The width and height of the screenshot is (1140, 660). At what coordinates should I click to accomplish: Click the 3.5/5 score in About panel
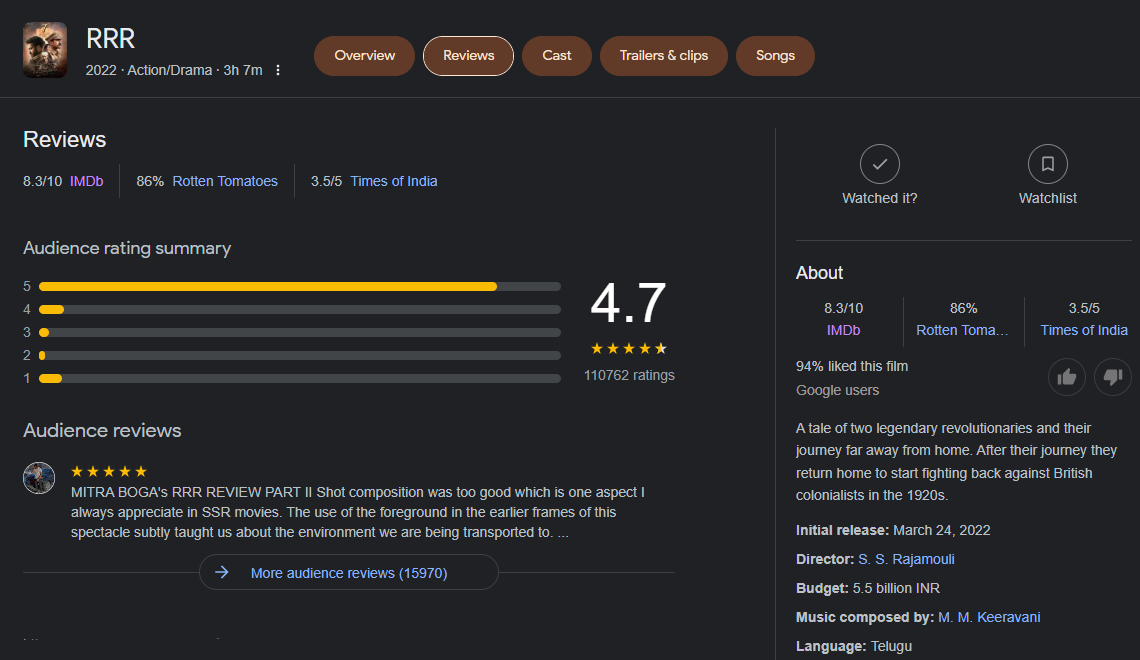(x=1084, y=308)
